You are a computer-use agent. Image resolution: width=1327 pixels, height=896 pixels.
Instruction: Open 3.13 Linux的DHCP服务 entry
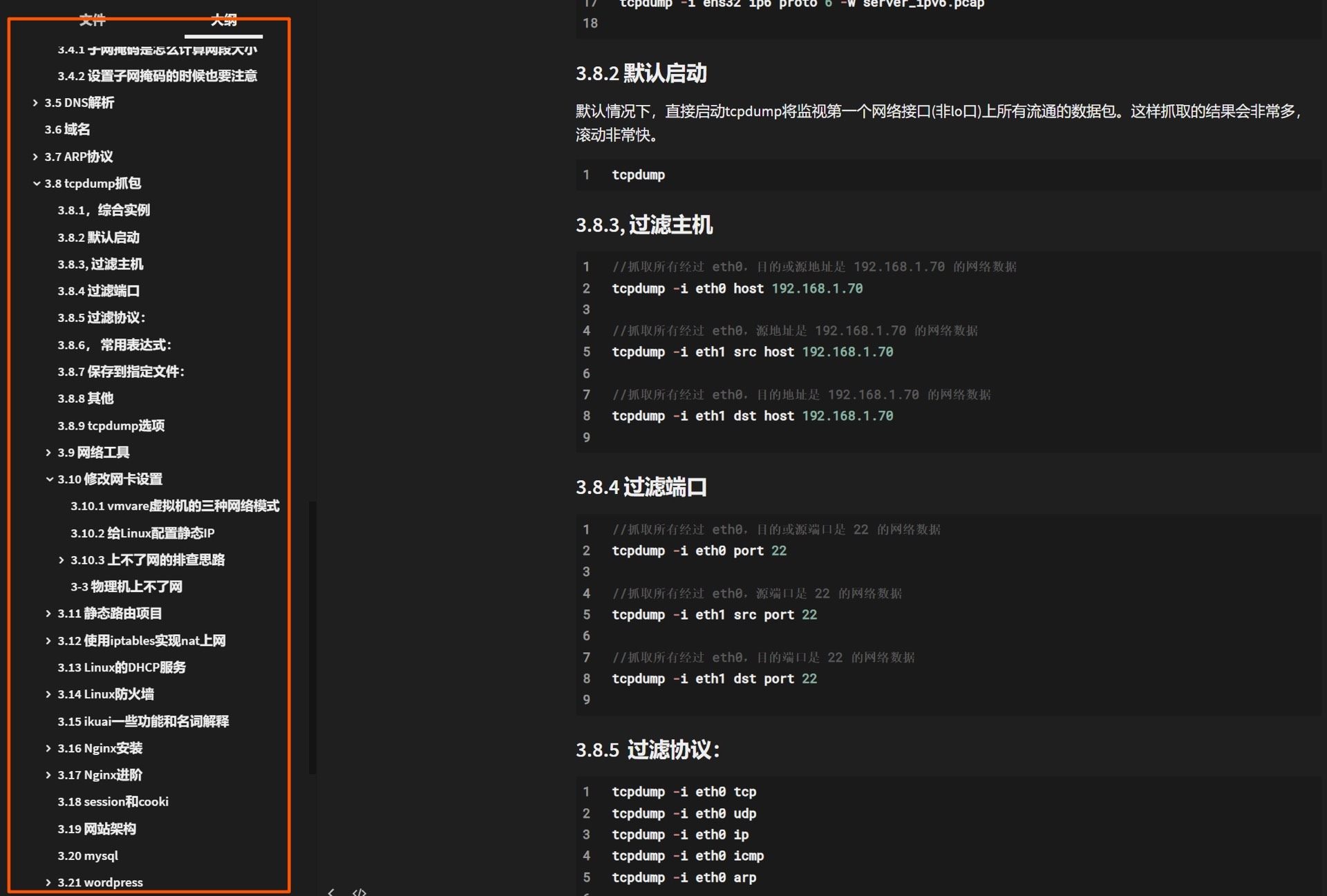pos(122,667)
